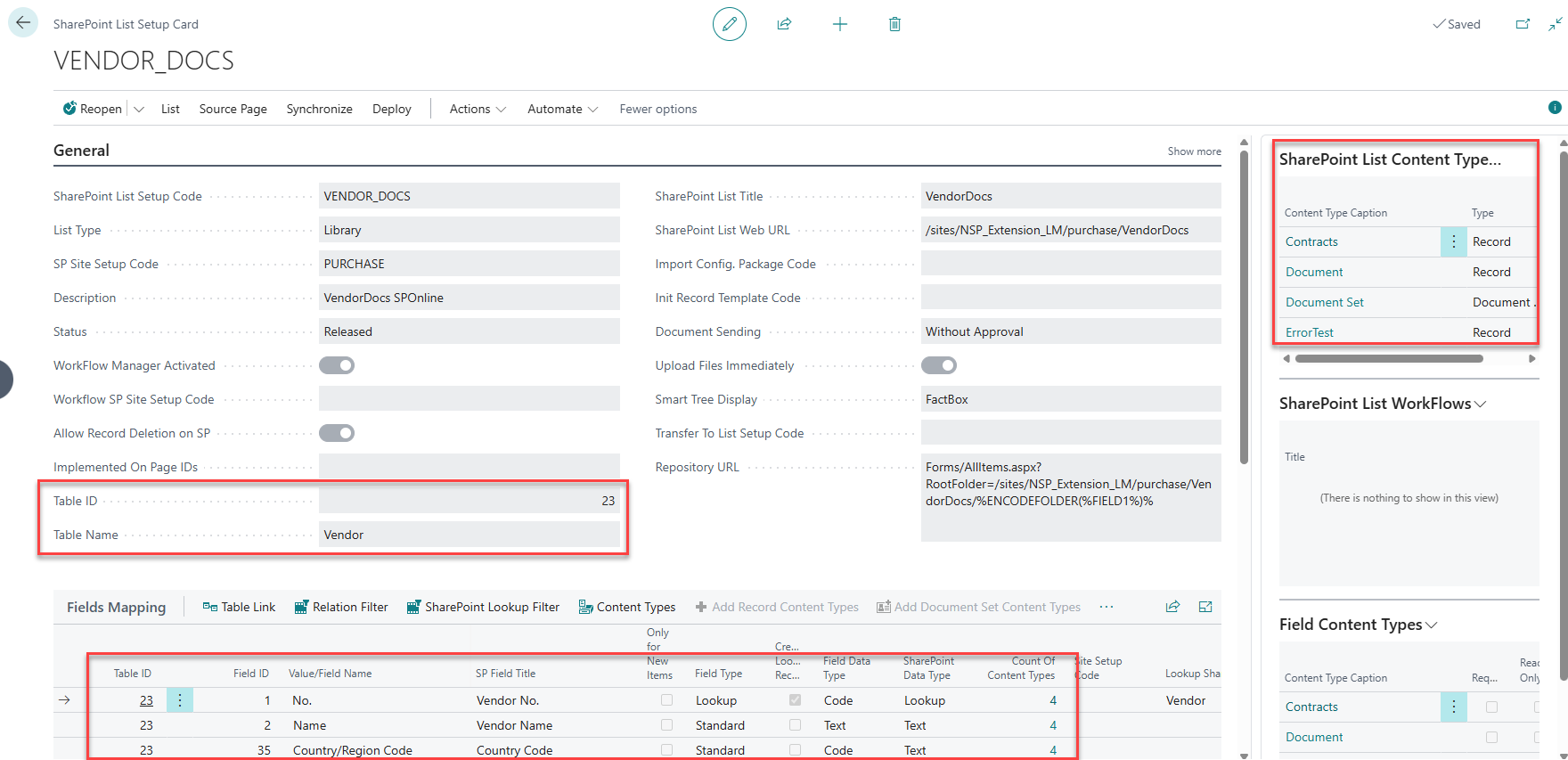This screenshot has width=1568, height=760.
Task: Toggle Upload Files Immediately switch
Action: pyautogui.click(x=938, y=365)
